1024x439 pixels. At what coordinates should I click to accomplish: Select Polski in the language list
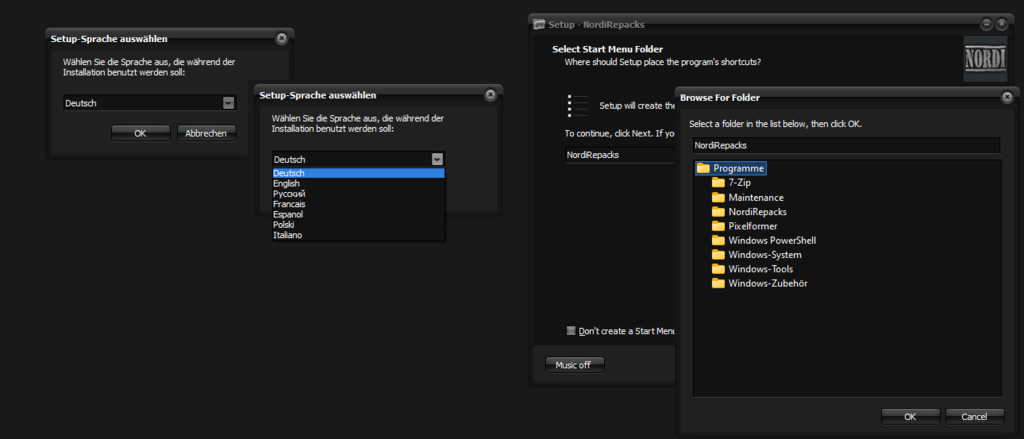click(x=358, y=225)
